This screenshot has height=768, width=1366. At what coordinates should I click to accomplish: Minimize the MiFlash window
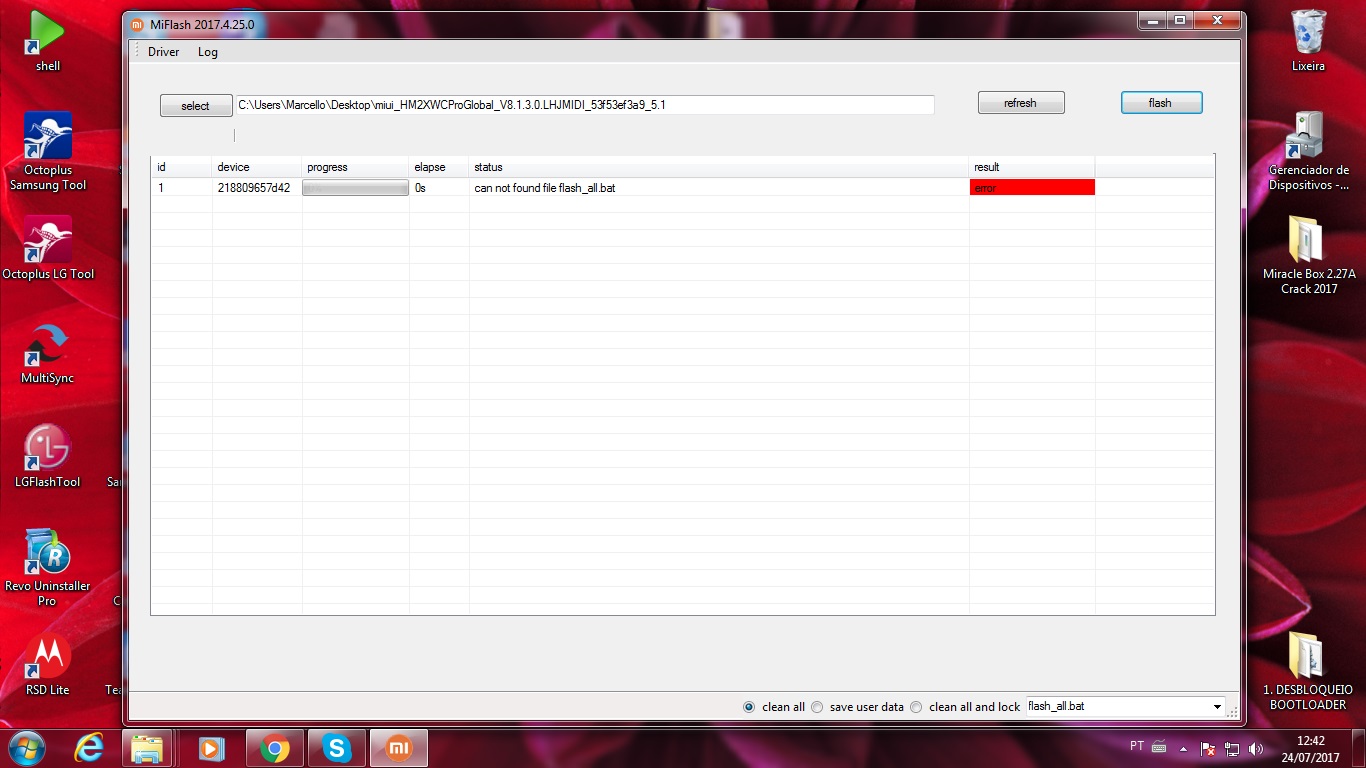[x=1153, y=20]
